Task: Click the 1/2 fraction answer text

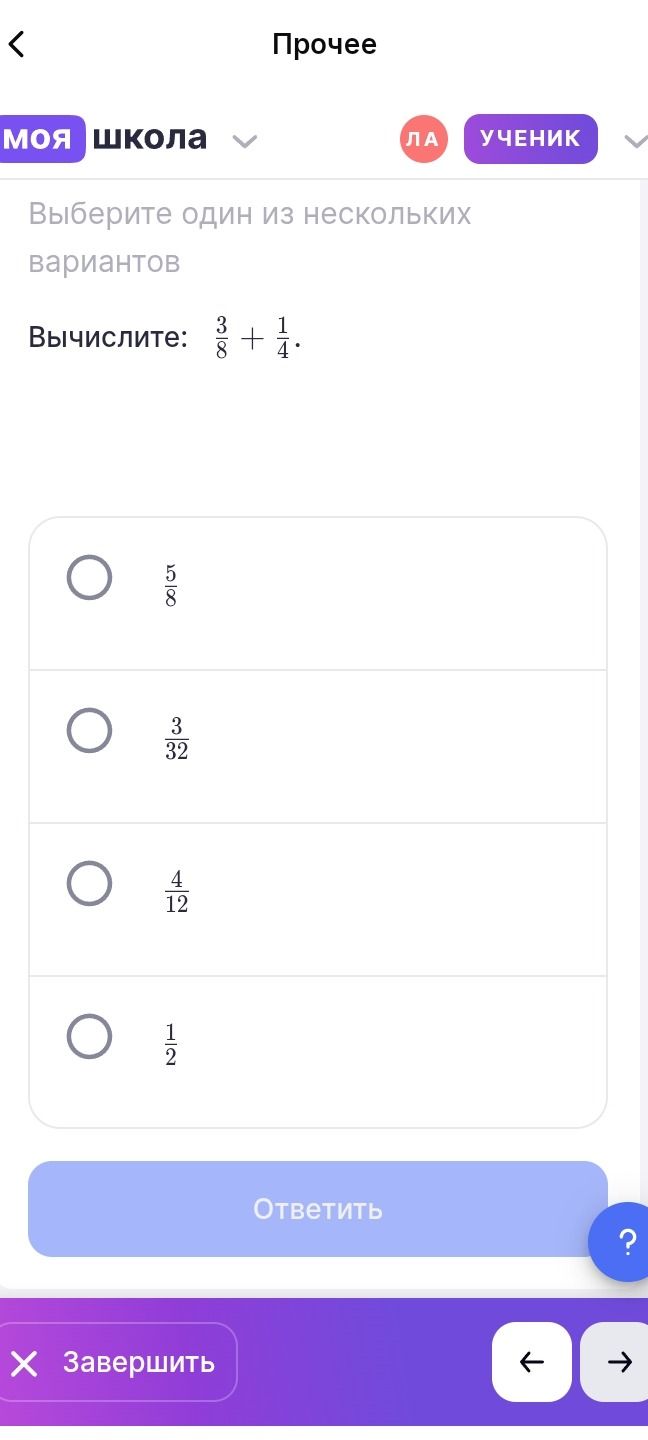Action: (171, 1045)
